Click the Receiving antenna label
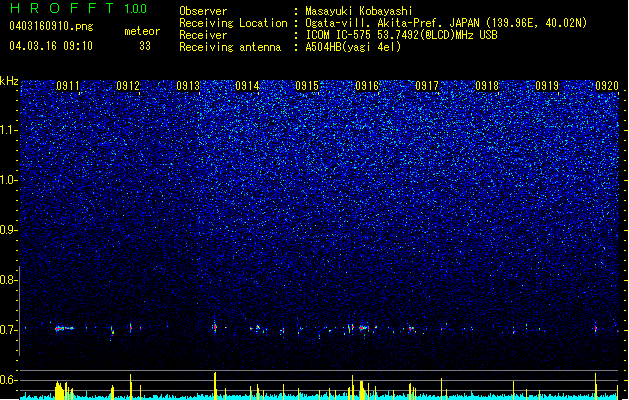Screen dimensions: 629x400 coord(230,47)
